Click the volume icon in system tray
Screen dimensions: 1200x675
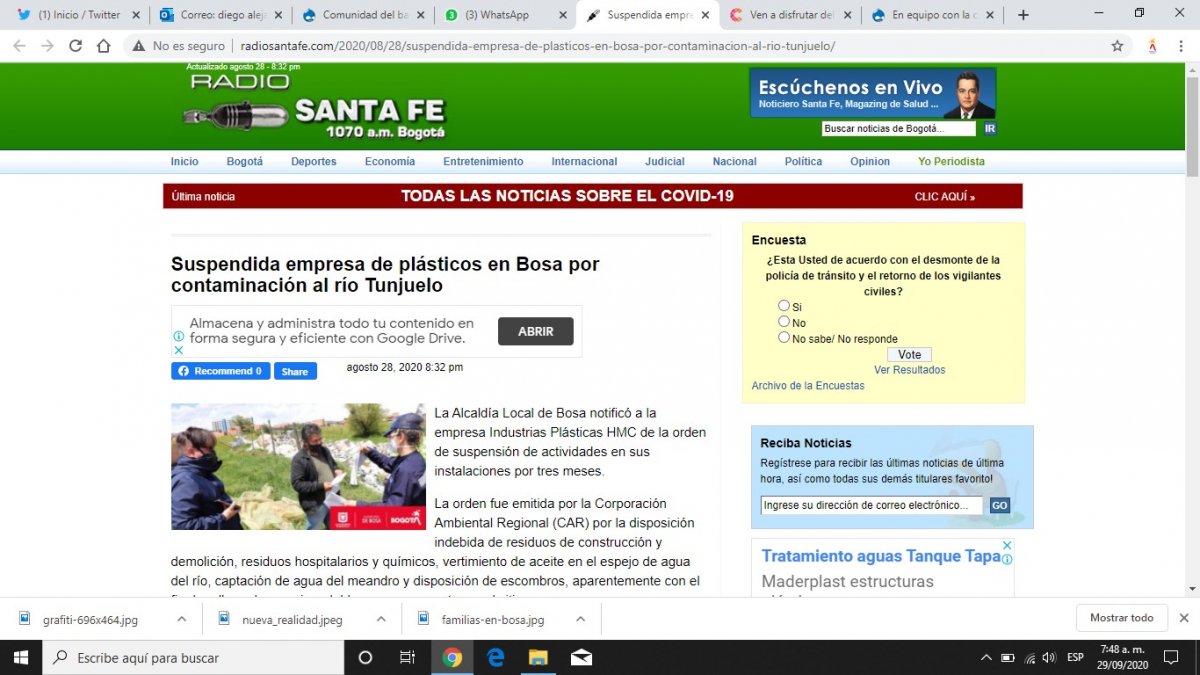tap(1049, 657)
